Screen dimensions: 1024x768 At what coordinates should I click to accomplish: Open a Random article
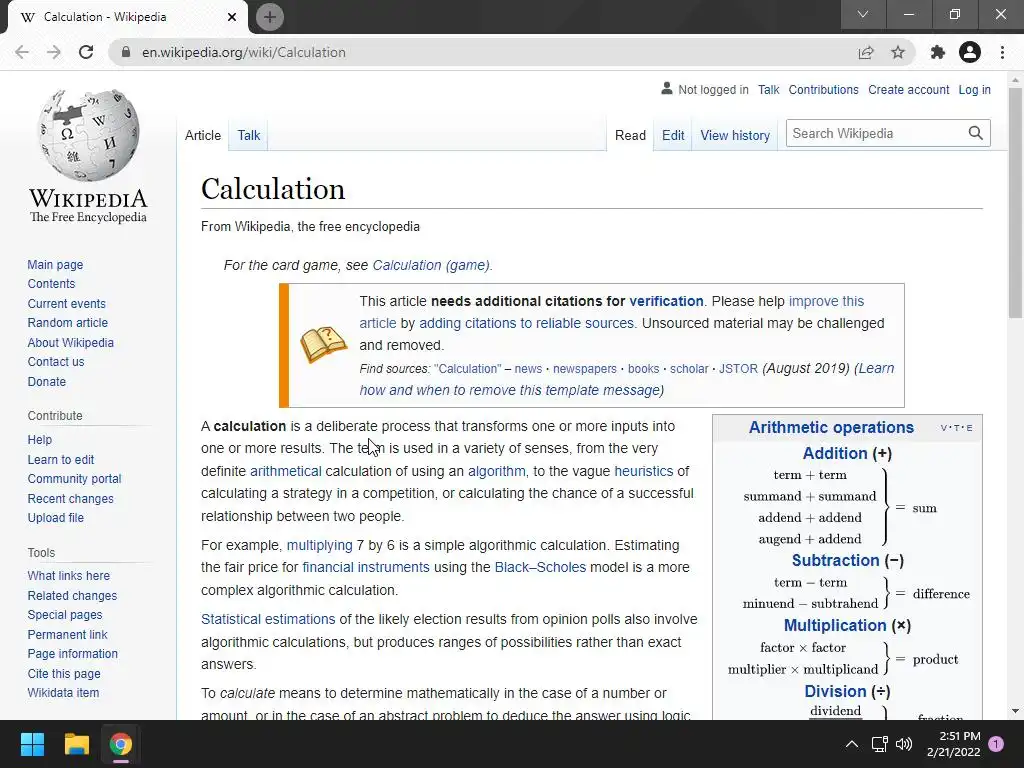[x=67, y=323]
